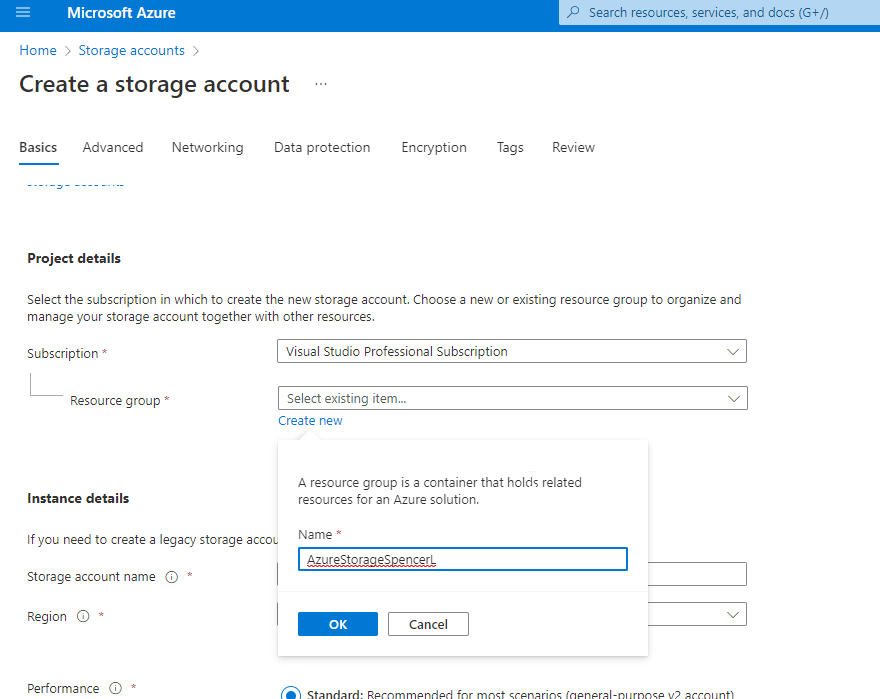Click the Project details heading
This screenshot has height=699, width=880.
(x=74, y=258)
